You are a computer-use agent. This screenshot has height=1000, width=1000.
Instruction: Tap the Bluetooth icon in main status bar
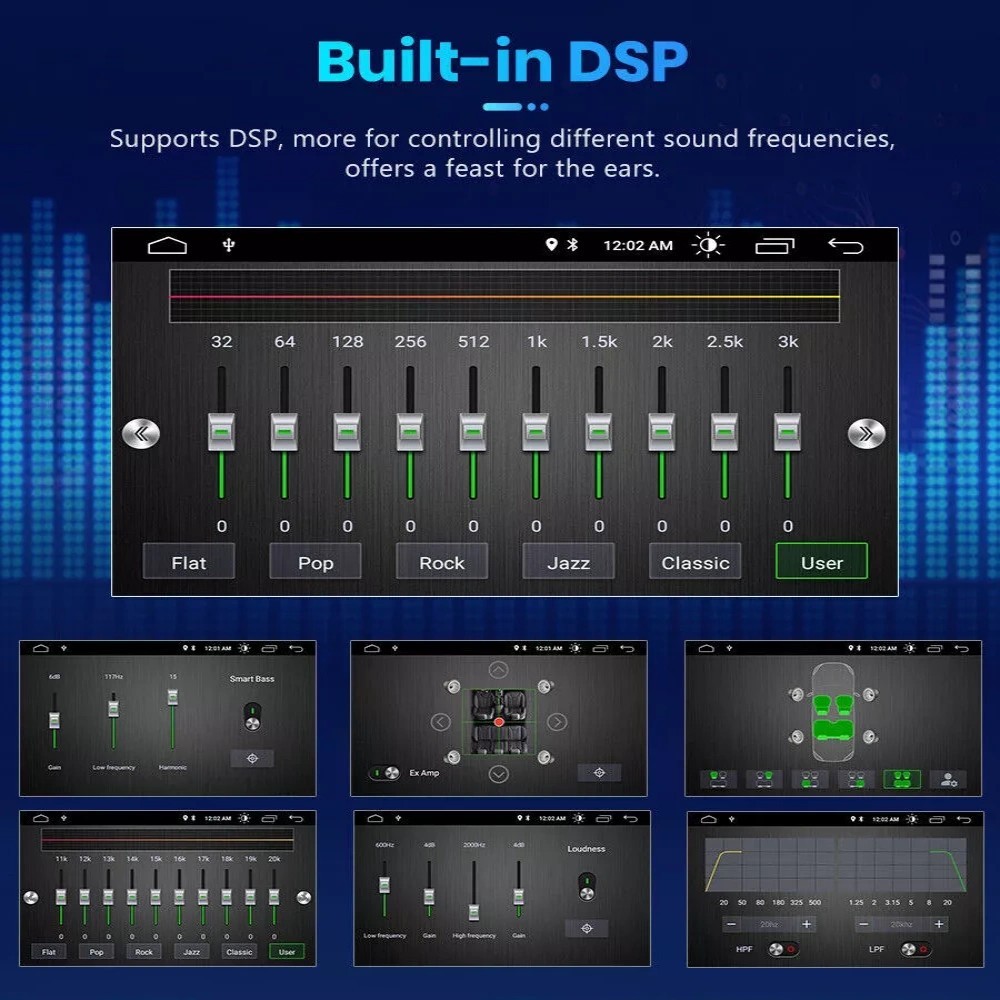573,244
